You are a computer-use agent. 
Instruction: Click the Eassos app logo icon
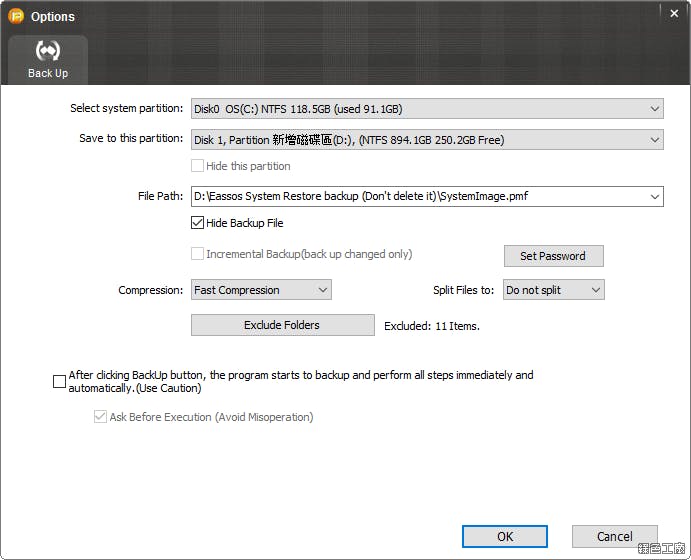click(16, 16)
